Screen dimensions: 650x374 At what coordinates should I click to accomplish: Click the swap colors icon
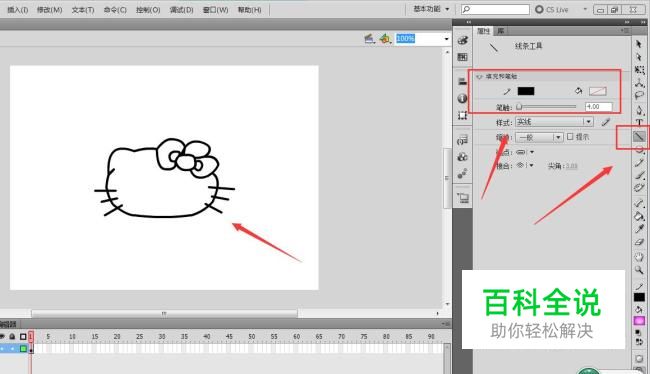[639, 342]
